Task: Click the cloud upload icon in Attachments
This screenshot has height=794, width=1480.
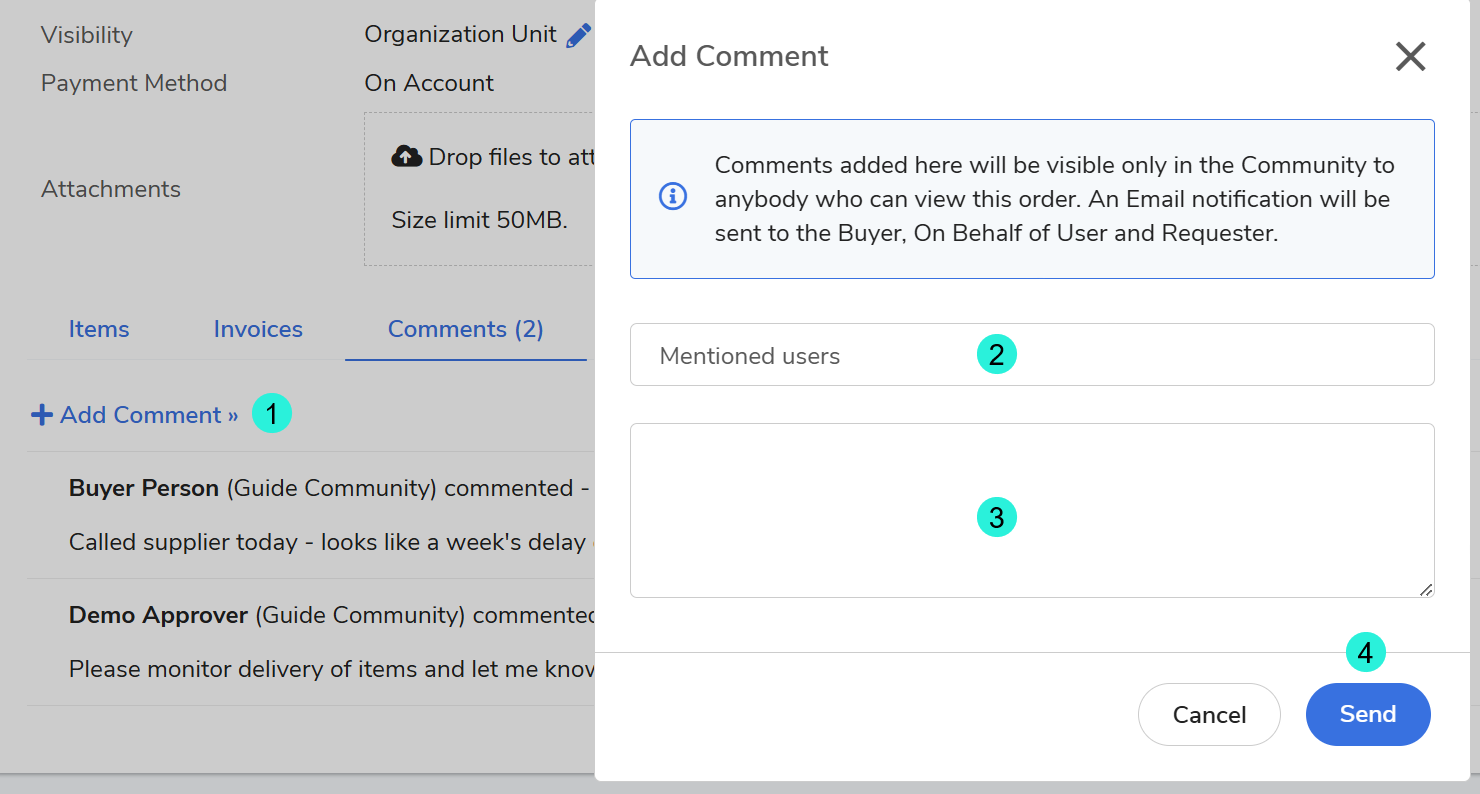Action: (405, 156)
